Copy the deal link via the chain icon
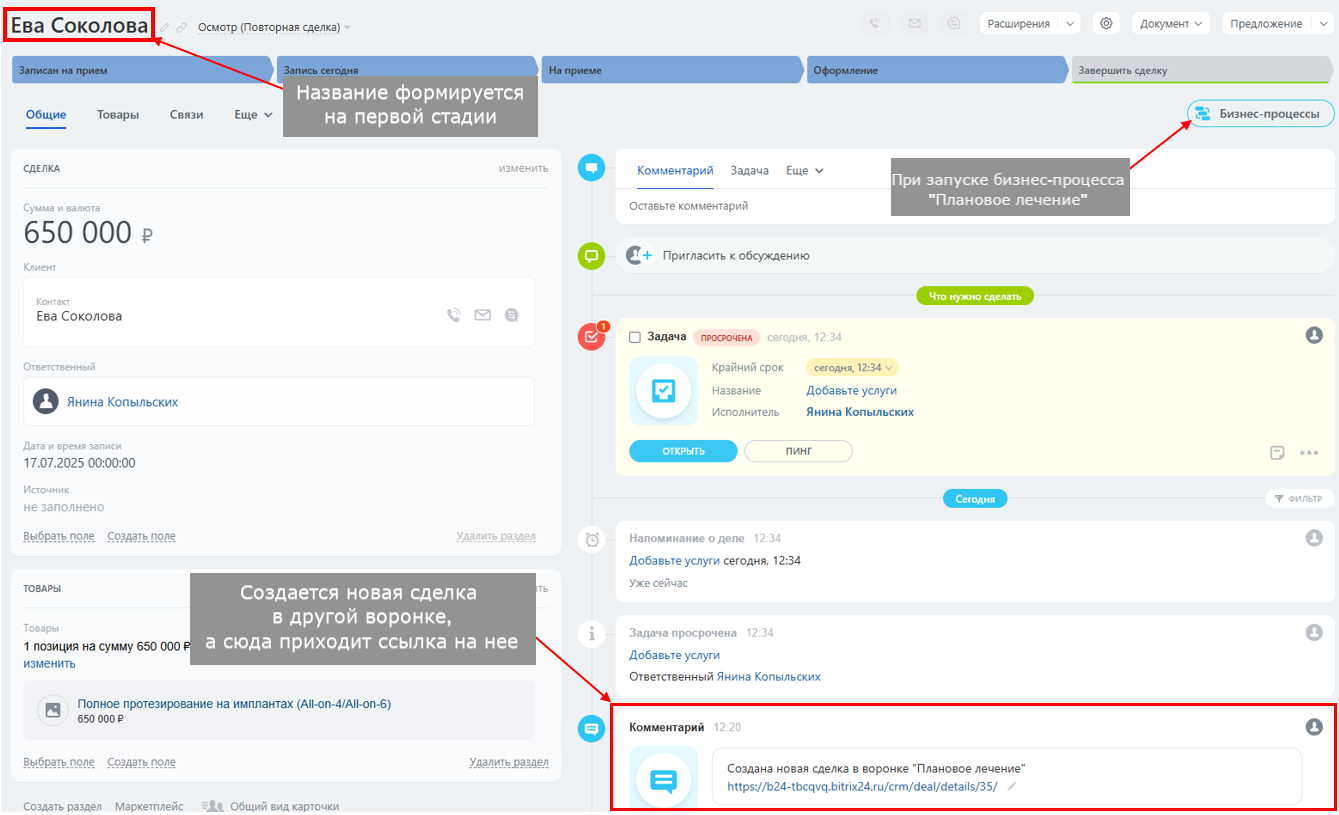Viewport: 1339px width, 815px height. (181, 27)
